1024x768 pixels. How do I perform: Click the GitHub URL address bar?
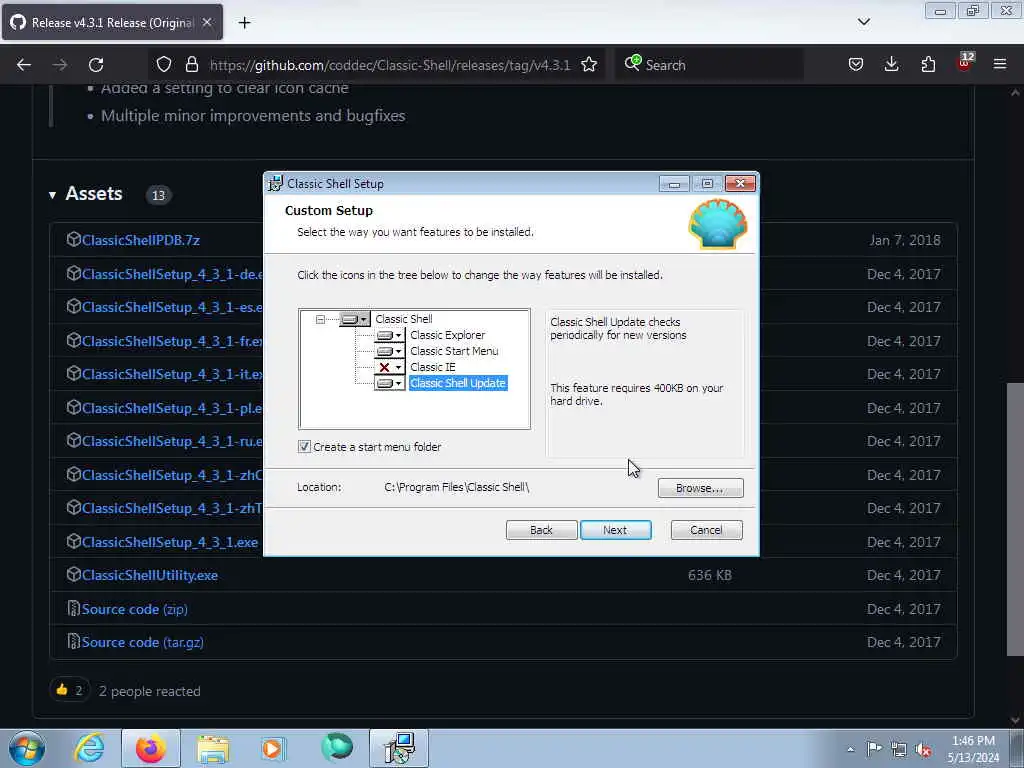click(390, 65)
